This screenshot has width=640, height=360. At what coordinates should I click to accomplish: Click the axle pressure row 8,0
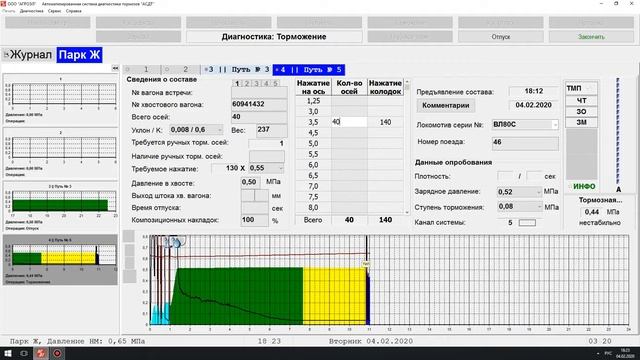tap(313, 208)
